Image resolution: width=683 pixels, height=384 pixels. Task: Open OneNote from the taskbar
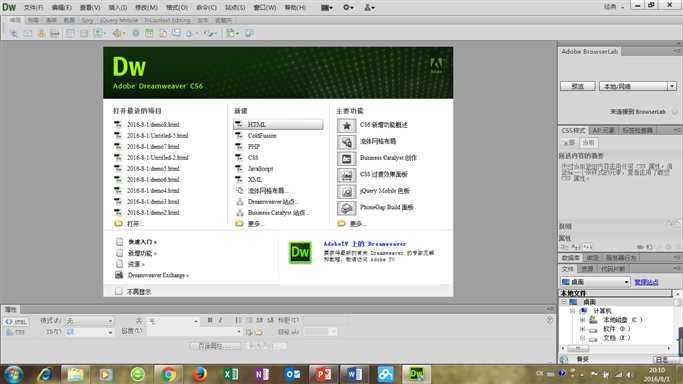click(x=262, y=374)
